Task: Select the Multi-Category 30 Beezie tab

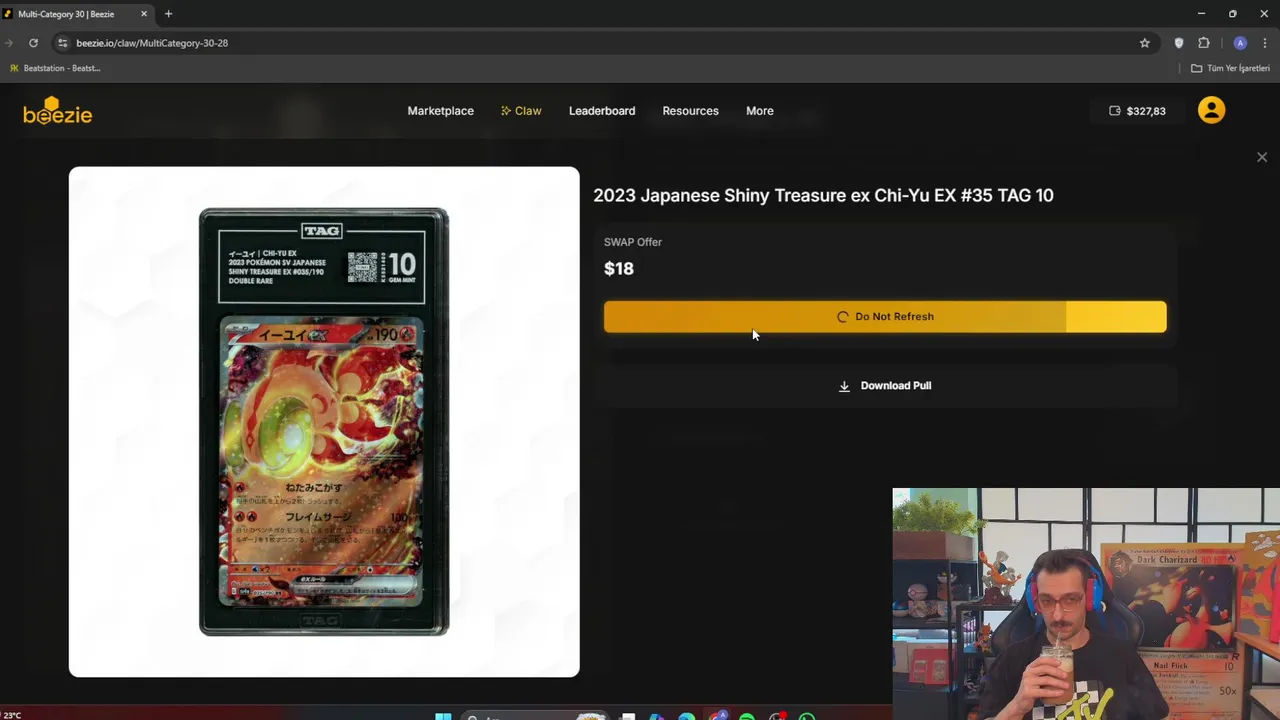Action: [x=76, y=14]
